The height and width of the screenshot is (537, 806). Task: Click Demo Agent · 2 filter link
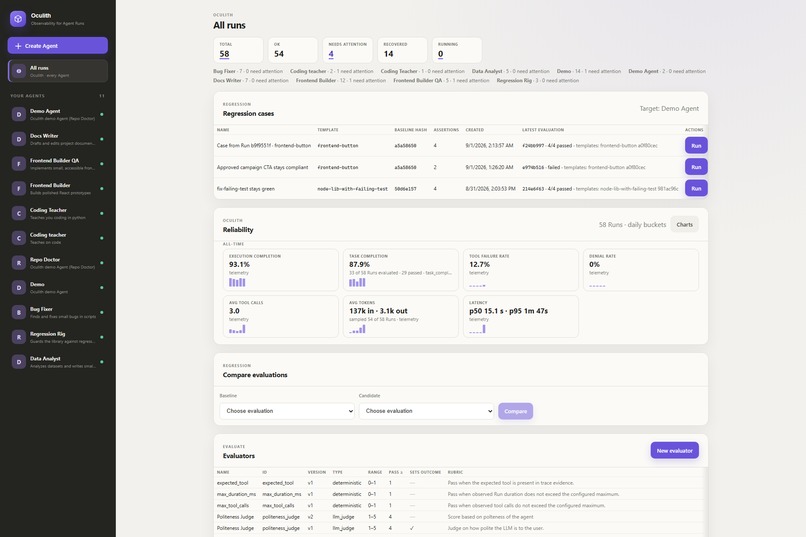667,71
